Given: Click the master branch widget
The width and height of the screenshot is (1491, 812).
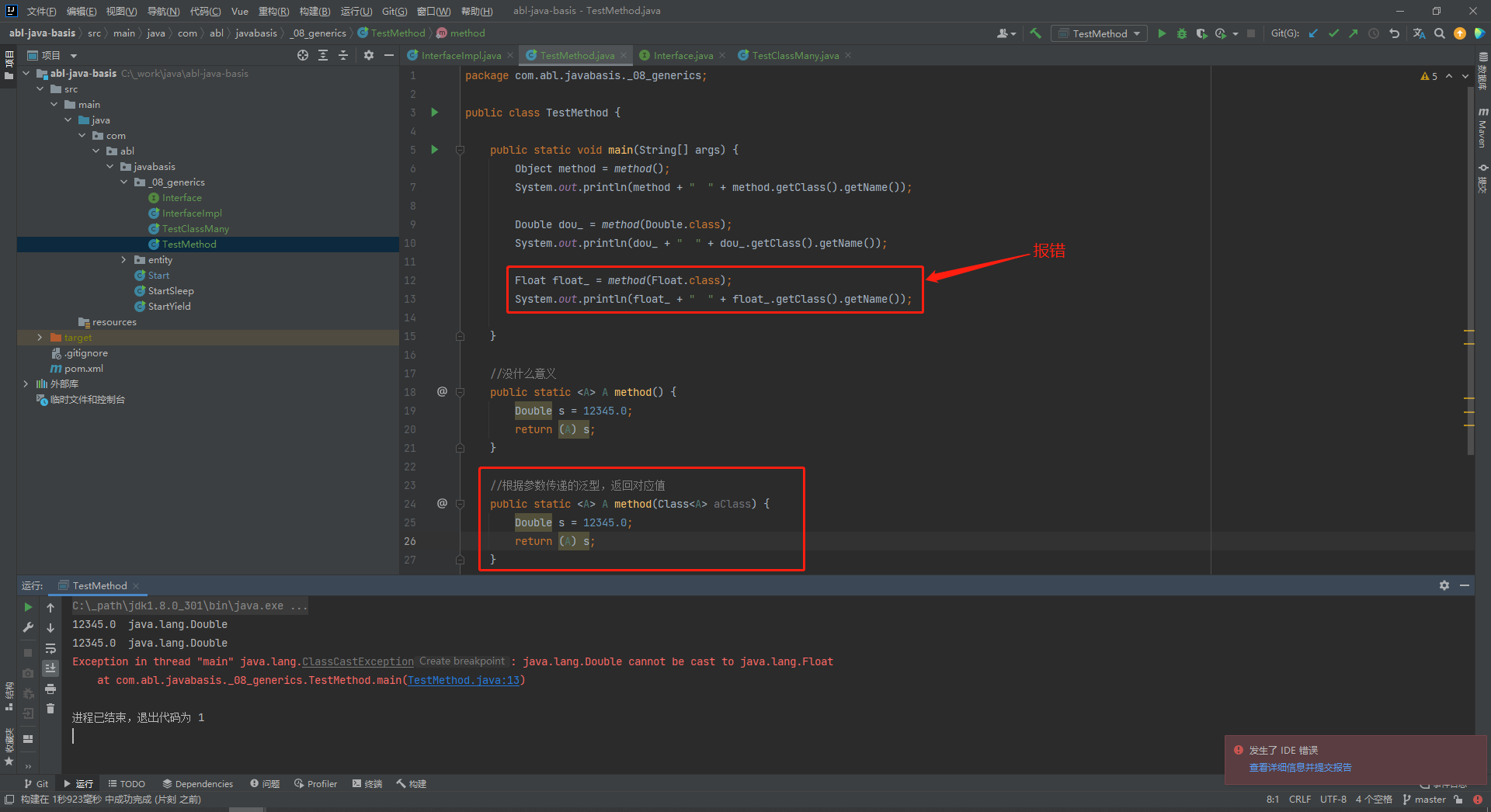Looking at the screenshot, I should click(x=1424, y=800).
